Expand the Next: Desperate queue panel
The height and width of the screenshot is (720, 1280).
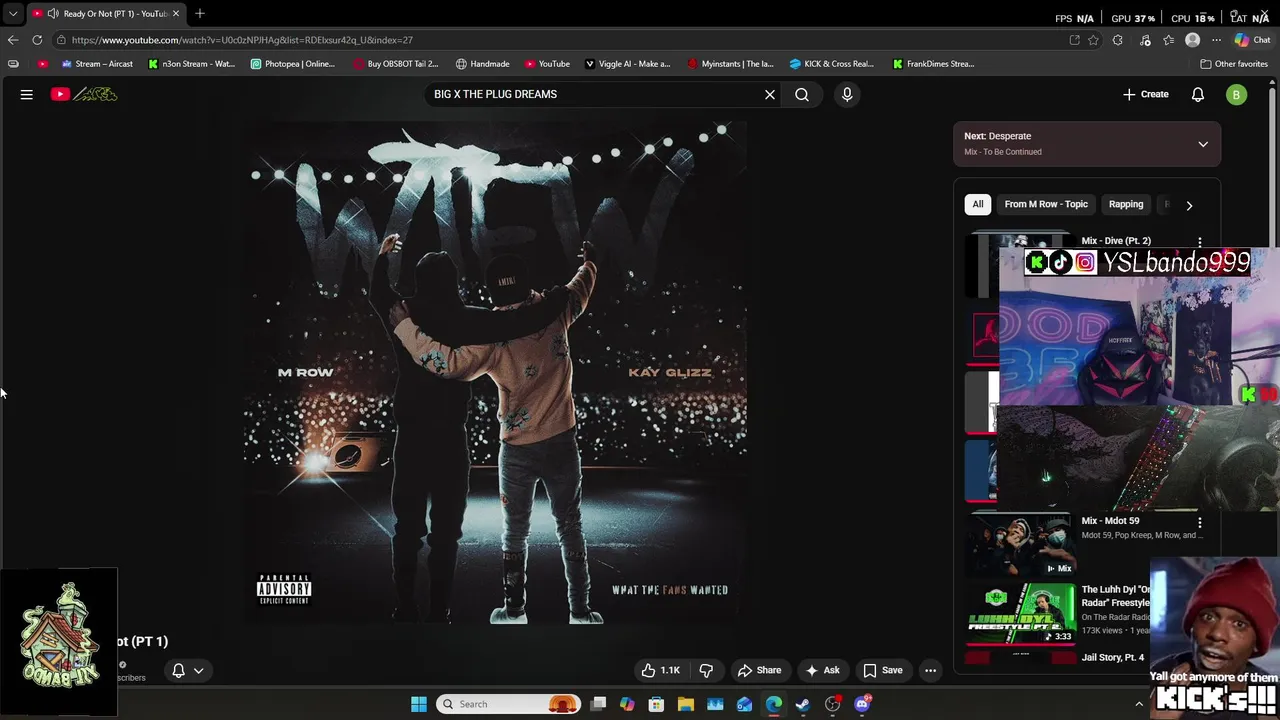(x=1203, y=144)
